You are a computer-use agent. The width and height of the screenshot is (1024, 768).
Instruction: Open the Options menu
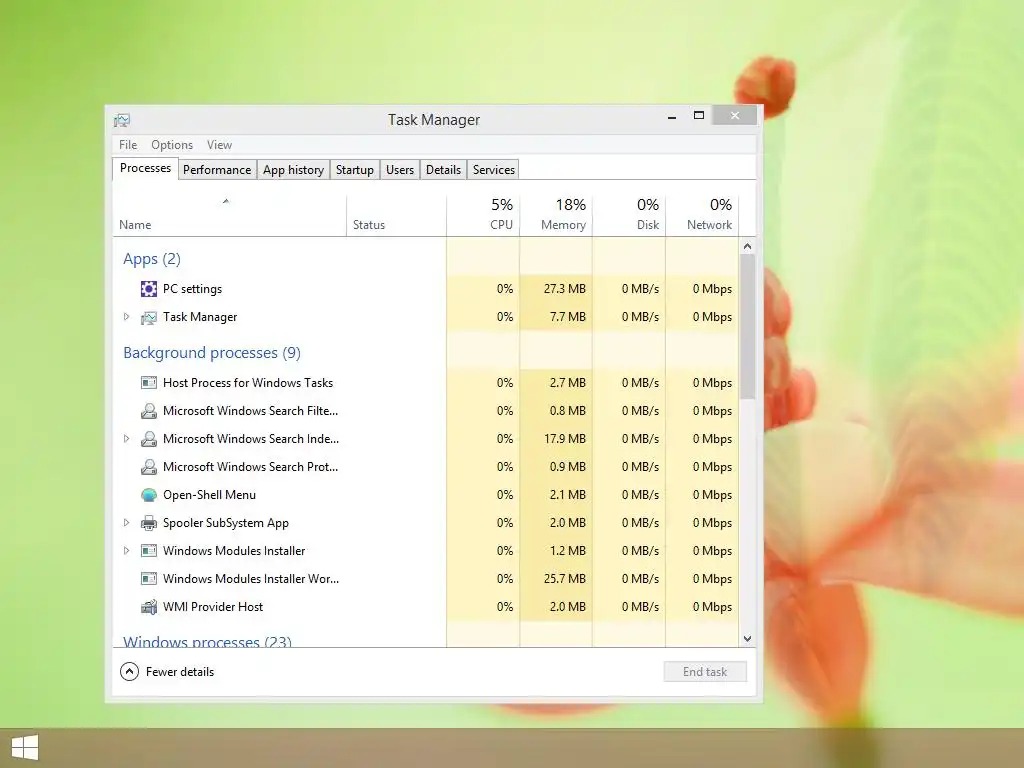pos(172,145)
